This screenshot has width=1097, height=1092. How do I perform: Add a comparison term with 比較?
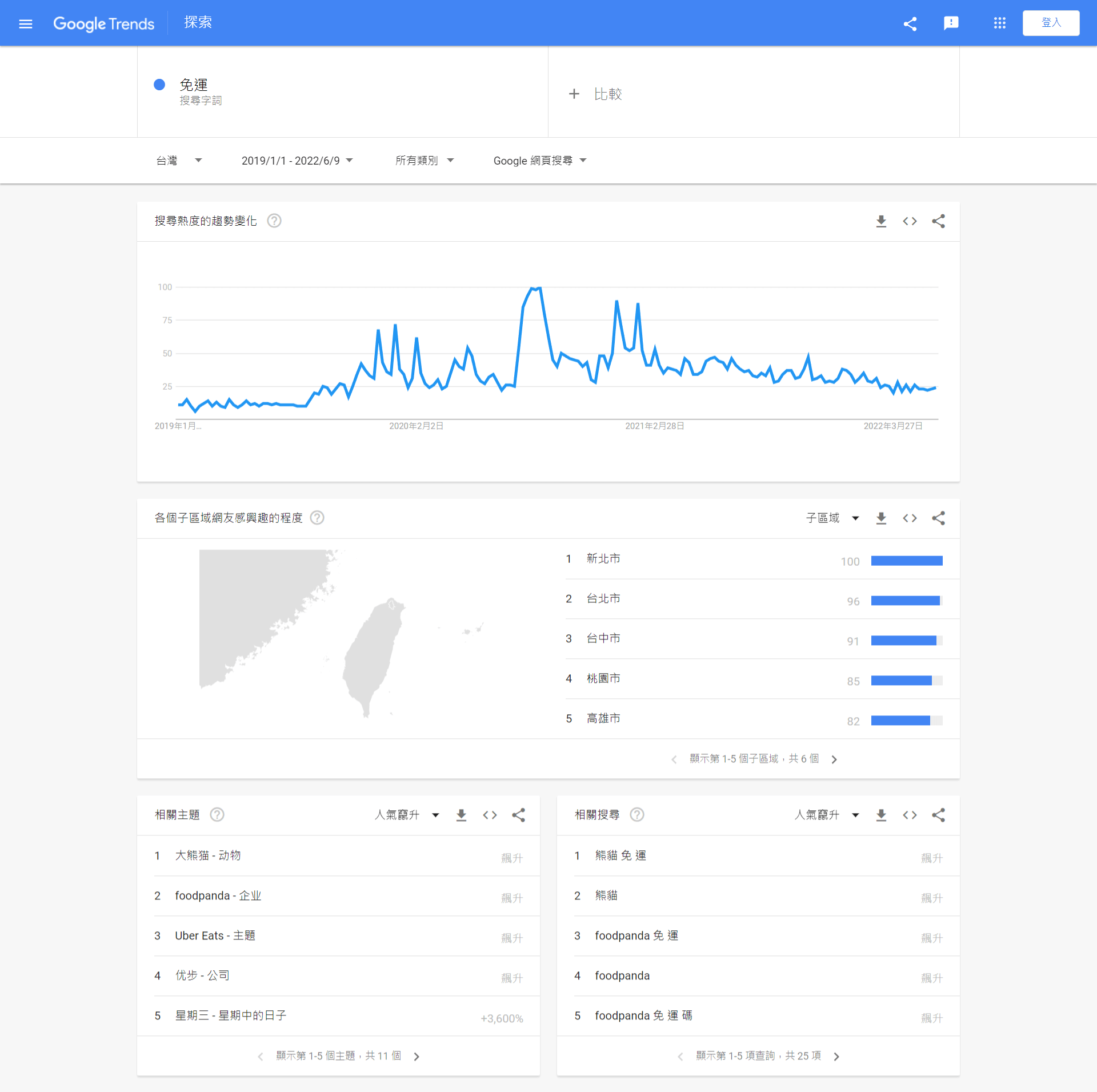tap(595, 94)
